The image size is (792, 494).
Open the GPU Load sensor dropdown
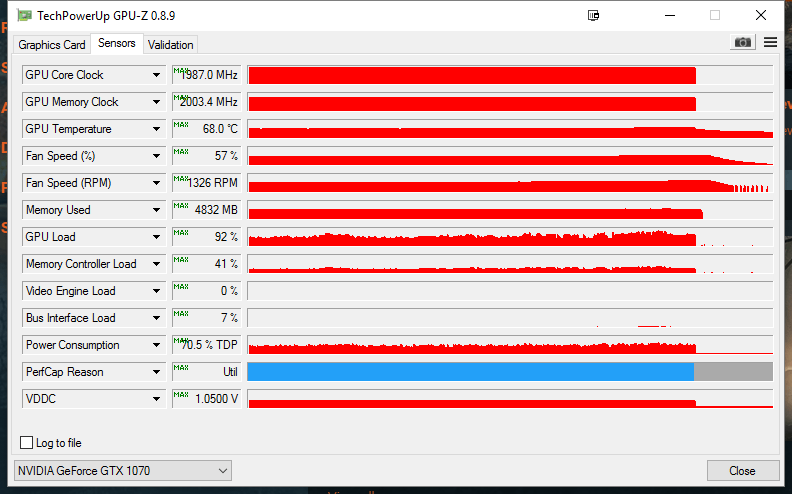(x=156, y=237)
